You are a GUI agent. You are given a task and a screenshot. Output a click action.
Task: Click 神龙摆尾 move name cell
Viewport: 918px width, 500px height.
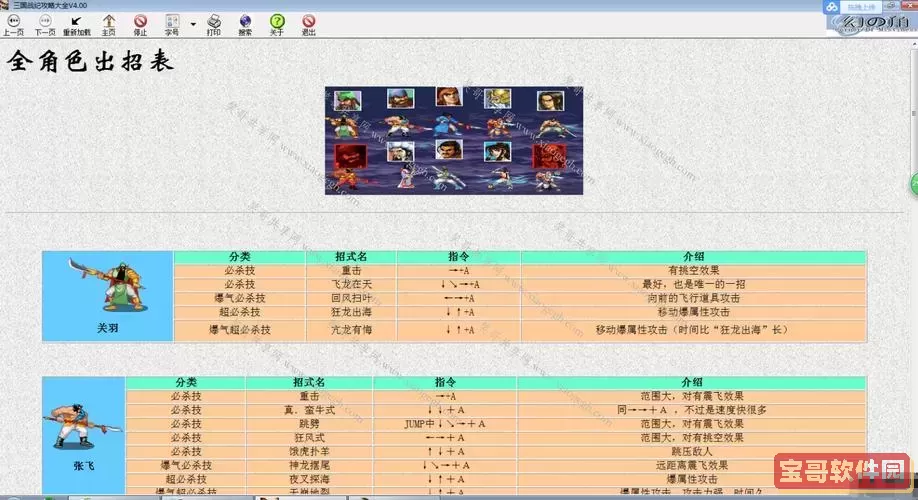pos(309,465)
